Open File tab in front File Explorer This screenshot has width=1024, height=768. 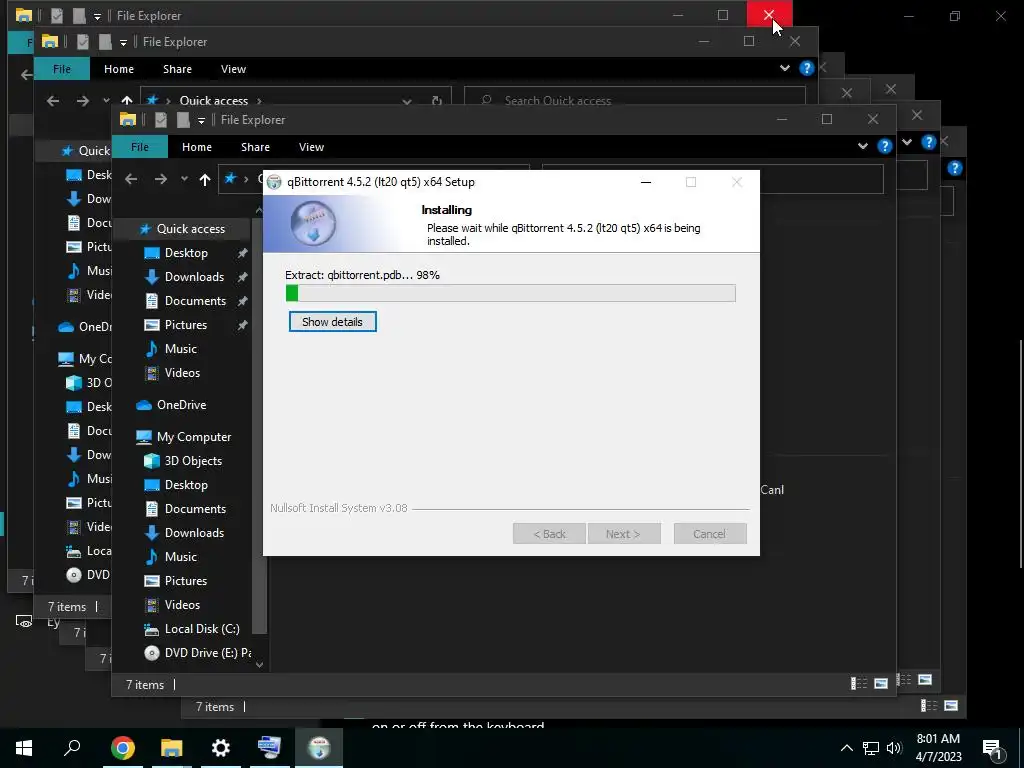pyautogui.click(x=140, y=147)
